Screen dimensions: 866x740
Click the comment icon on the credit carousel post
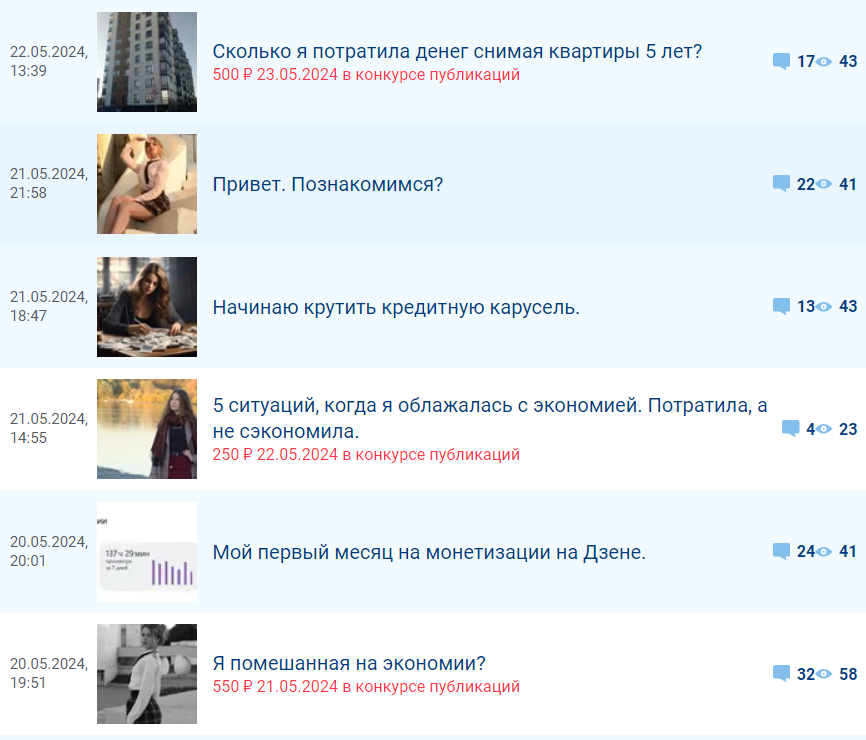click(781, 307)
